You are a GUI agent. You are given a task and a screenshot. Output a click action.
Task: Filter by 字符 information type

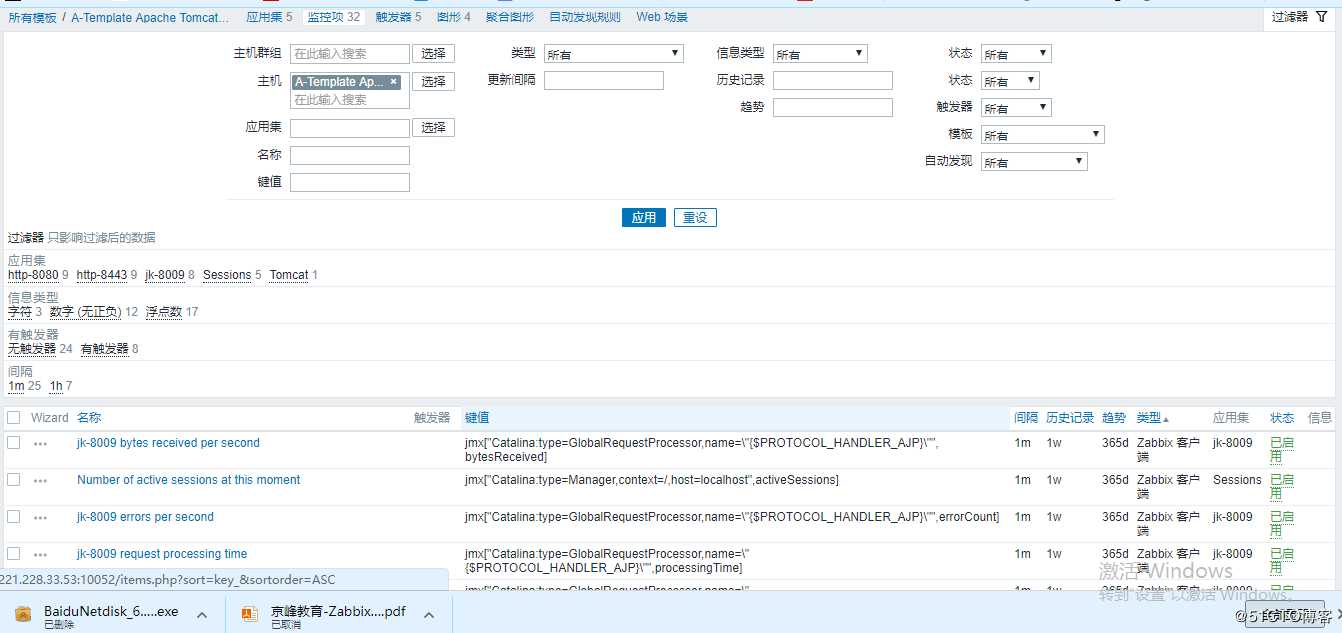20,312
